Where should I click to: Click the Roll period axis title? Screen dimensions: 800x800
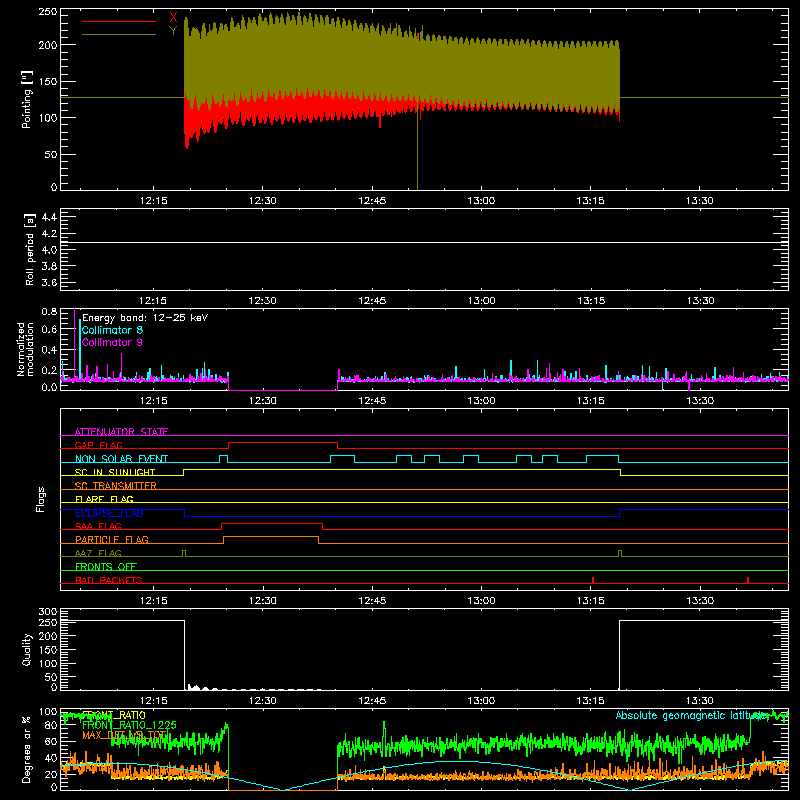[x=30, y=249]
